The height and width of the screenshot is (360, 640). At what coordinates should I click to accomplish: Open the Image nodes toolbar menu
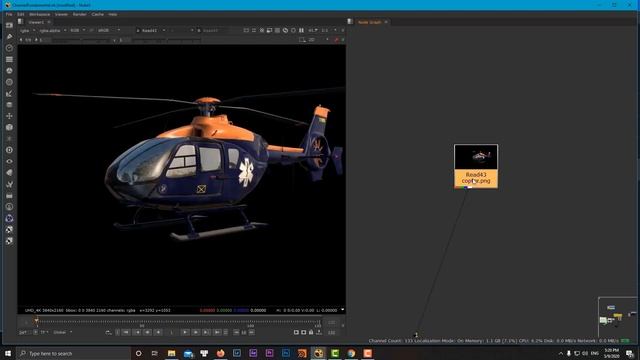pyautogui.click(x=9, y=25)
